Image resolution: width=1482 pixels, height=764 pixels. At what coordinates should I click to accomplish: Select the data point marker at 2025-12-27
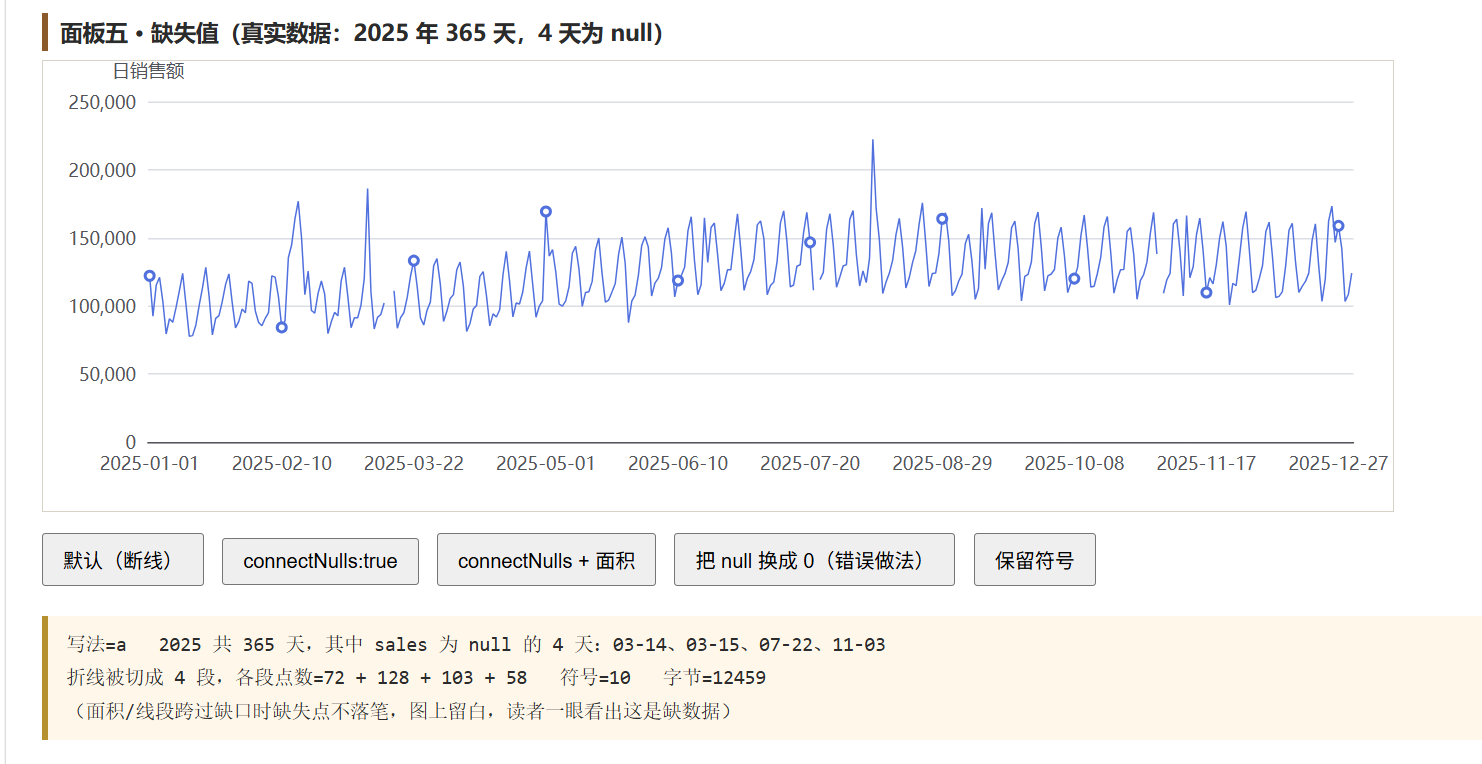tap(1339, 226)
